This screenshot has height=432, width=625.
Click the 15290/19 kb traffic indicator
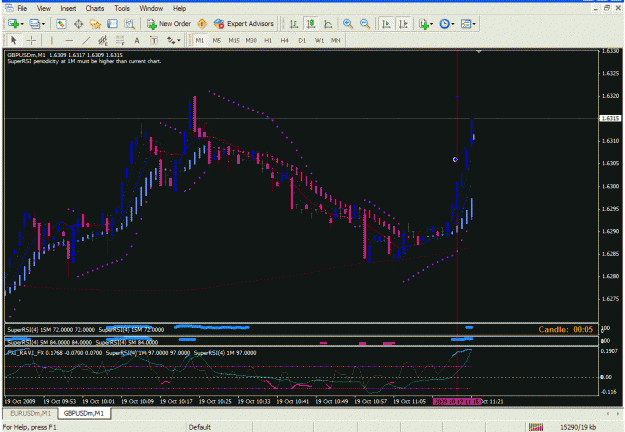578,427
